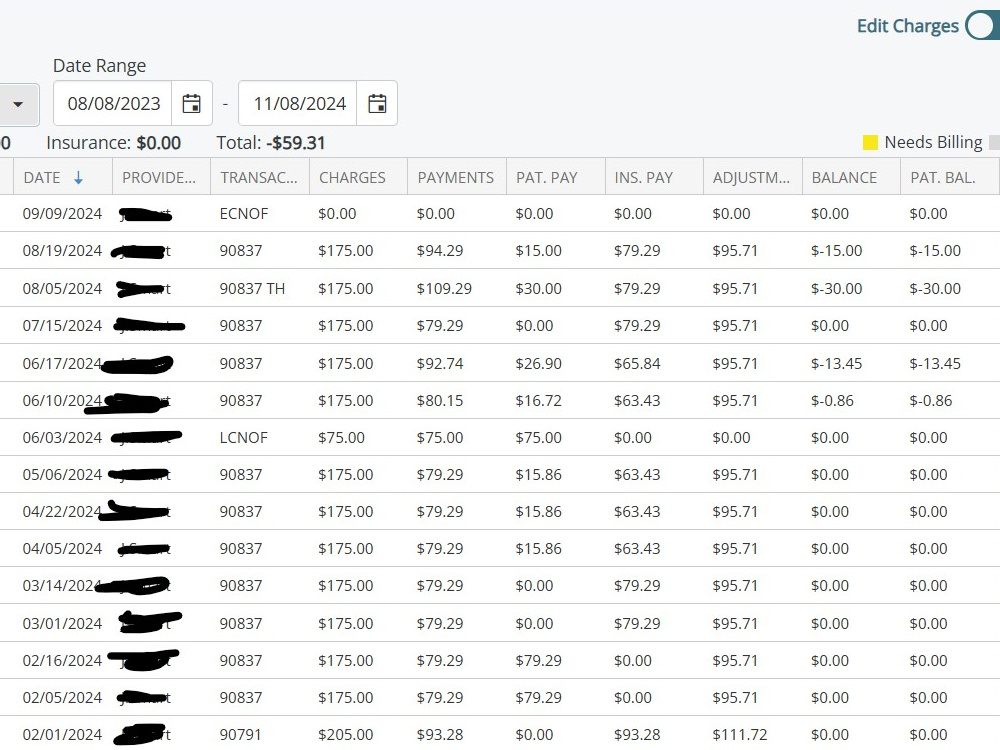Select the 04/22/2024 date cell
This screenshot has height=750, width=1000.
pyautogui.click(x=62, y=511)
